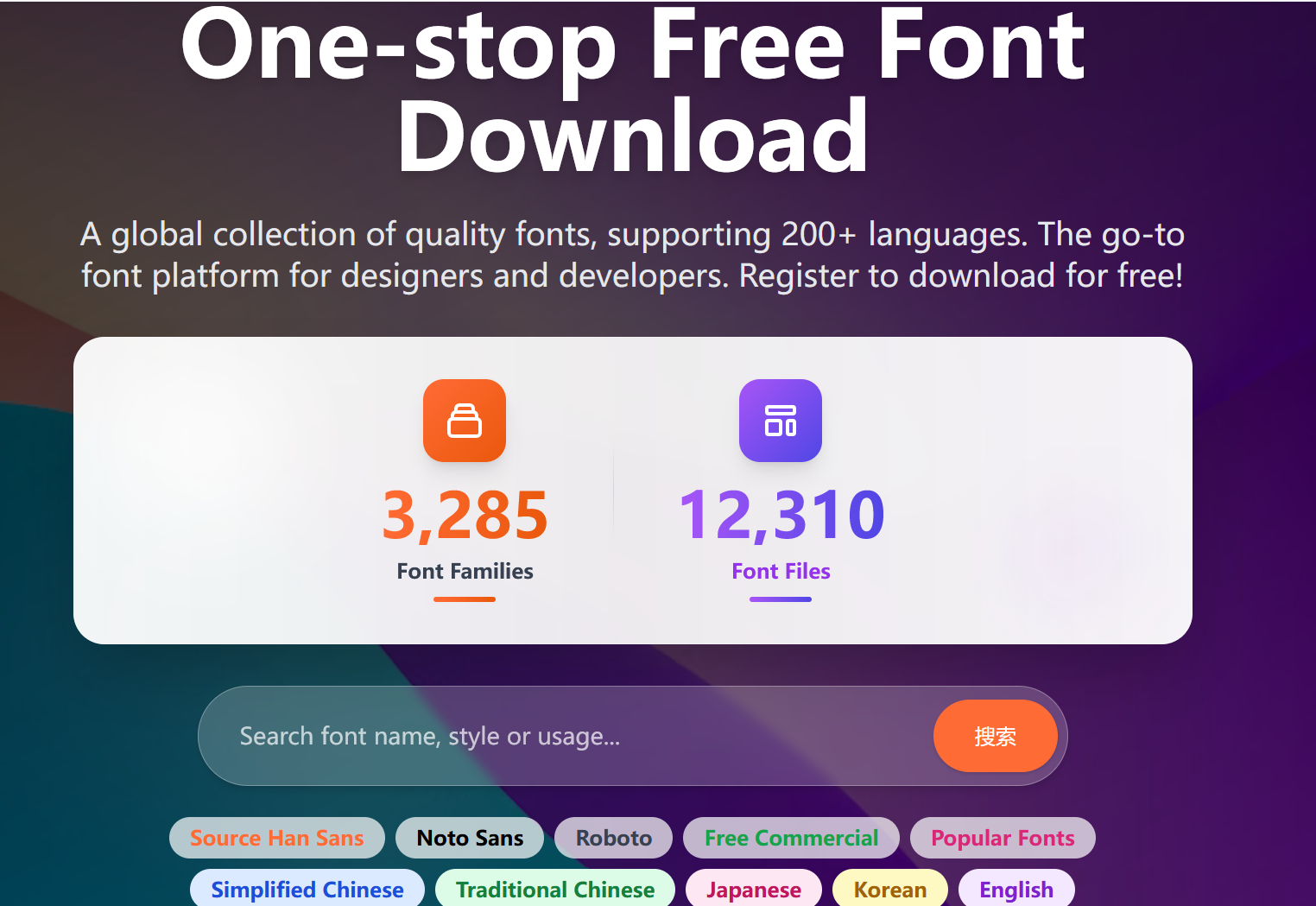Click the Font Files label
This screenshot has width=1316, height=906.
pos(781,571)
